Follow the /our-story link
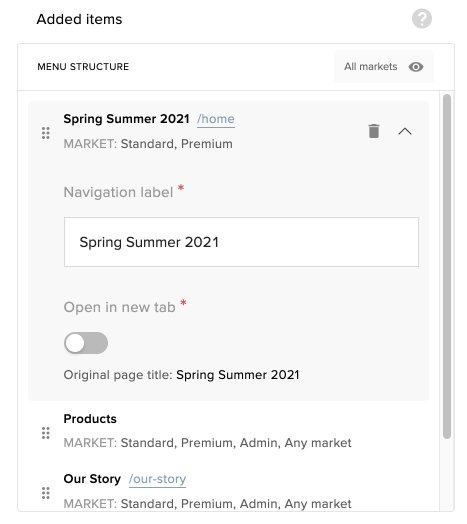Image resolution: width=467 pixels, height=524 pixels. pyautogui.click(x=157, y=479)
